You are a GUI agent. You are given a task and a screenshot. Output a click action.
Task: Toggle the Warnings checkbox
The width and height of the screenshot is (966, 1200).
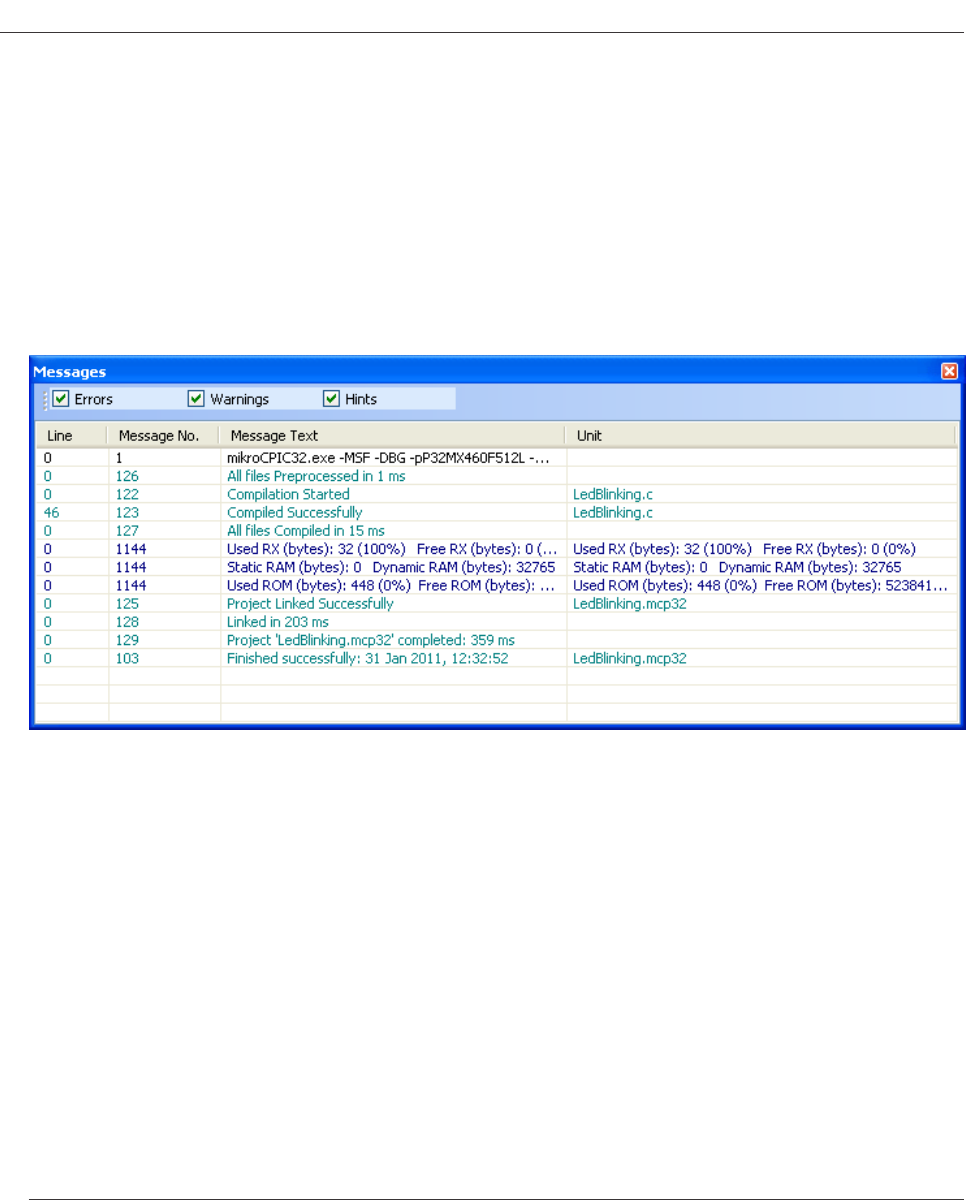click(x=196, y=399)
